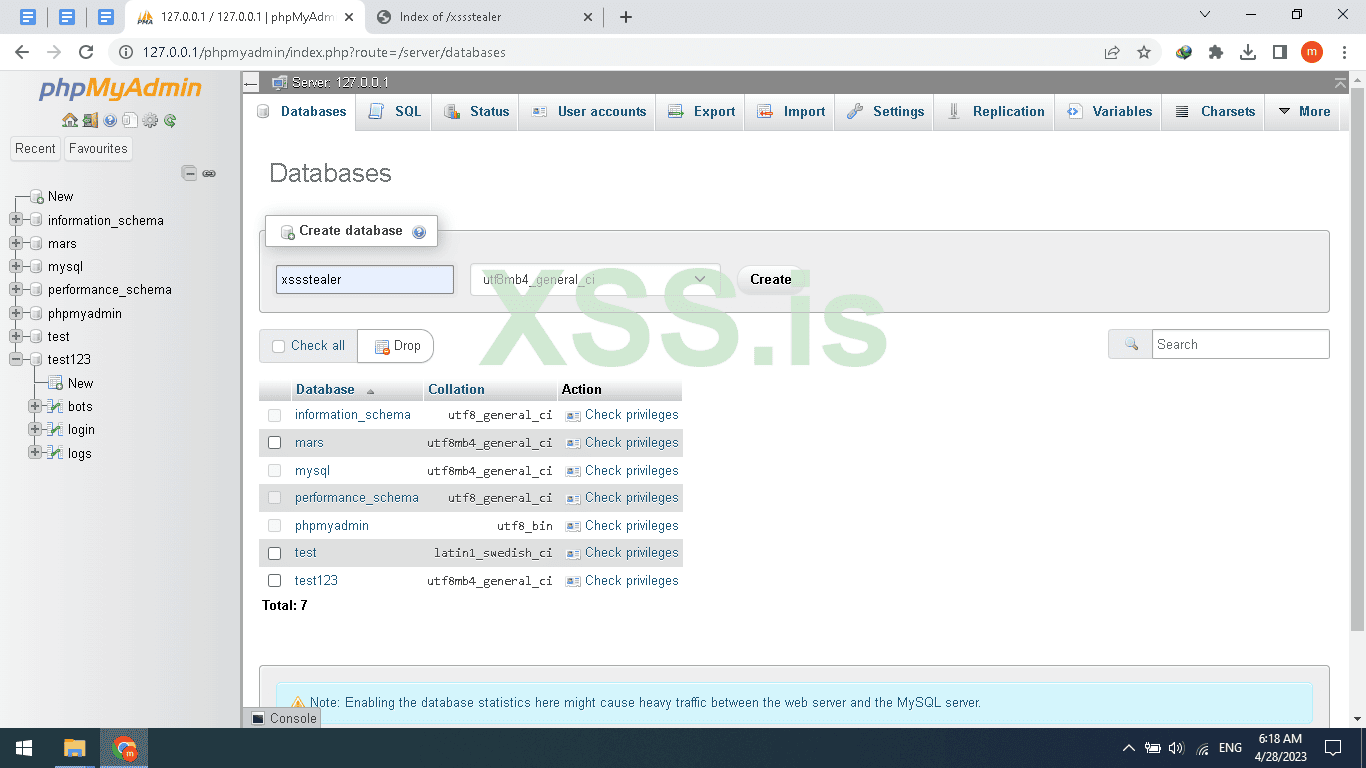Open the phpMyAdmin documentation icon
Image resolution: width=1366 pixels, height=768 pixels.
110,120
